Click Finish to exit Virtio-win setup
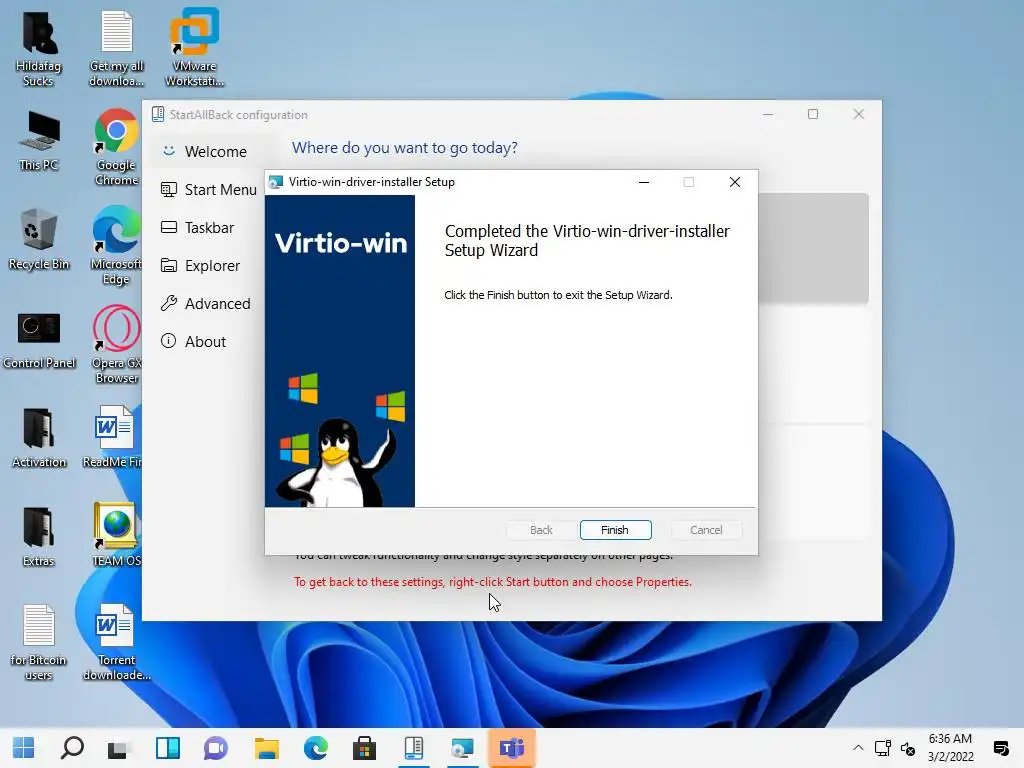 pos(615,530)
